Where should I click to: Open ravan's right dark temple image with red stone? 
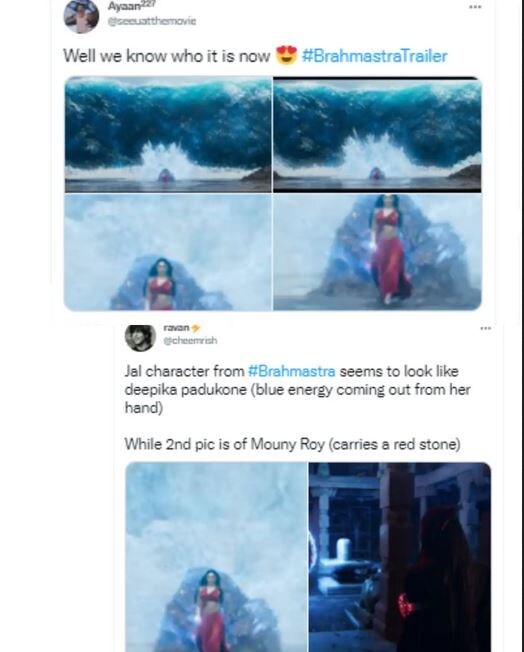pos(400,557)
